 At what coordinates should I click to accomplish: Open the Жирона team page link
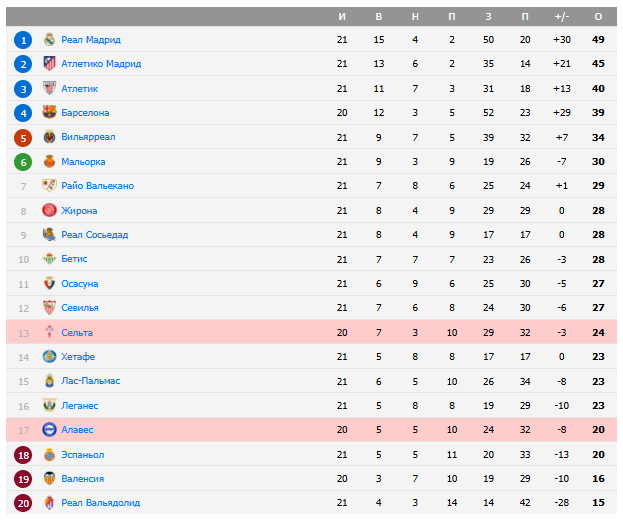[79, 211]
